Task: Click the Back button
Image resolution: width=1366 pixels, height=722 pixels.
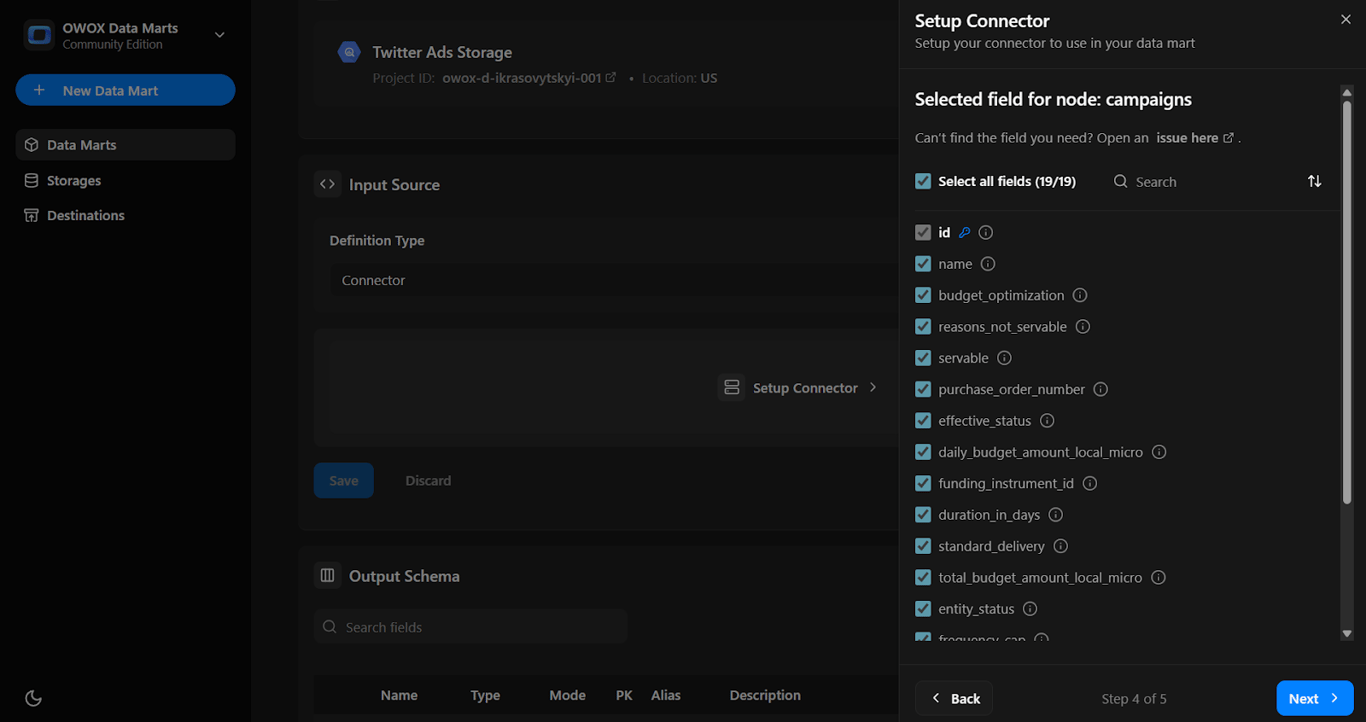Action: pos(954,698)
